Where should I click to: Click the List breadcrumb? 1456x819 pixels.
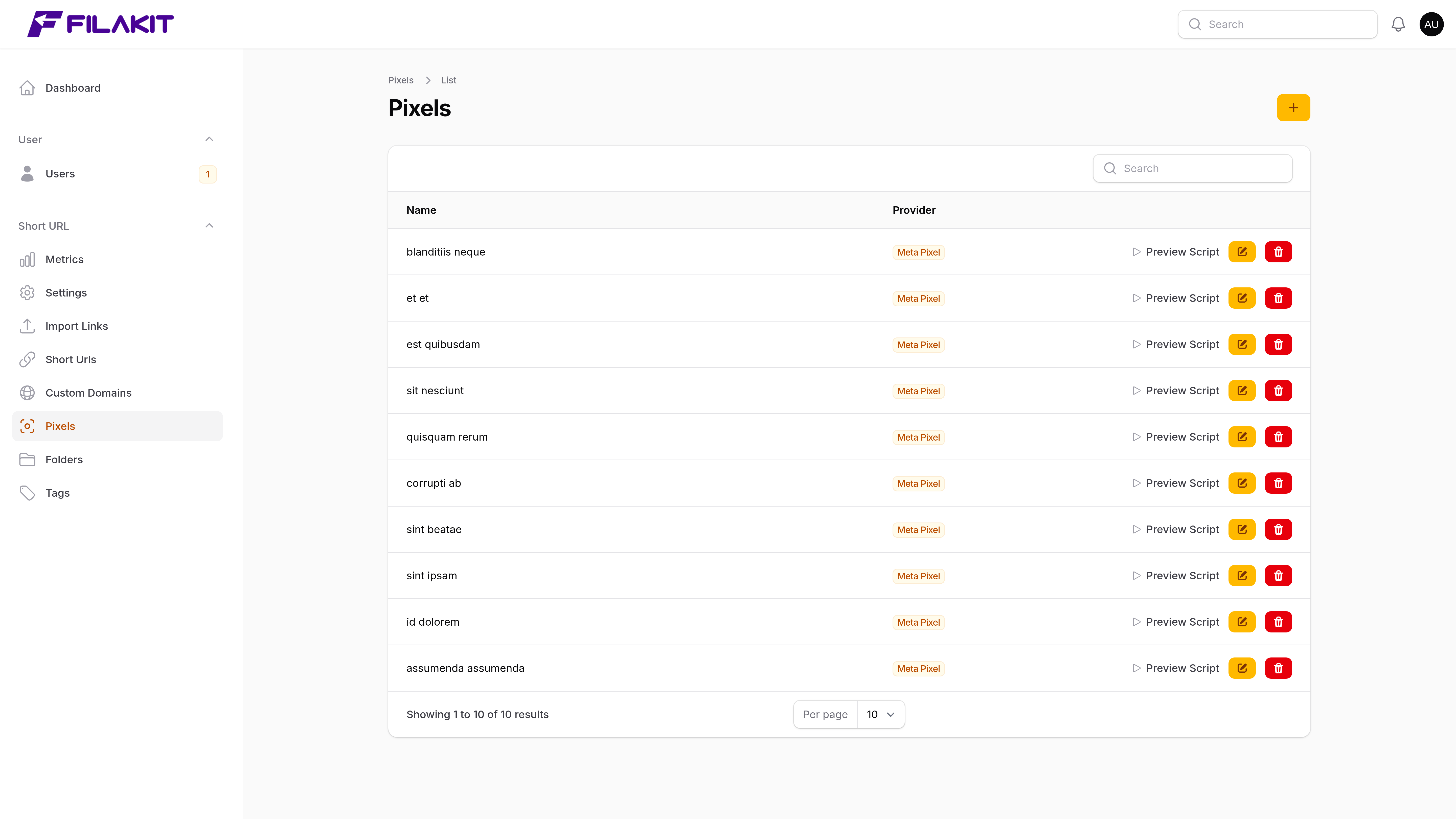449,80
